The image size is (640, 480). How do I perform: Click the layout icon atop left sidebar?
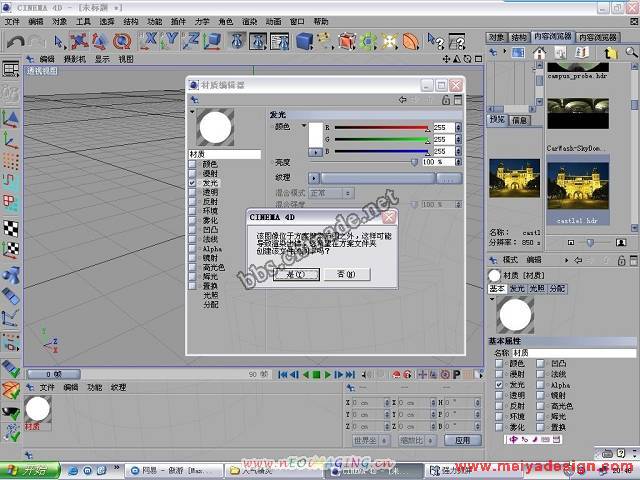[11, 69]
